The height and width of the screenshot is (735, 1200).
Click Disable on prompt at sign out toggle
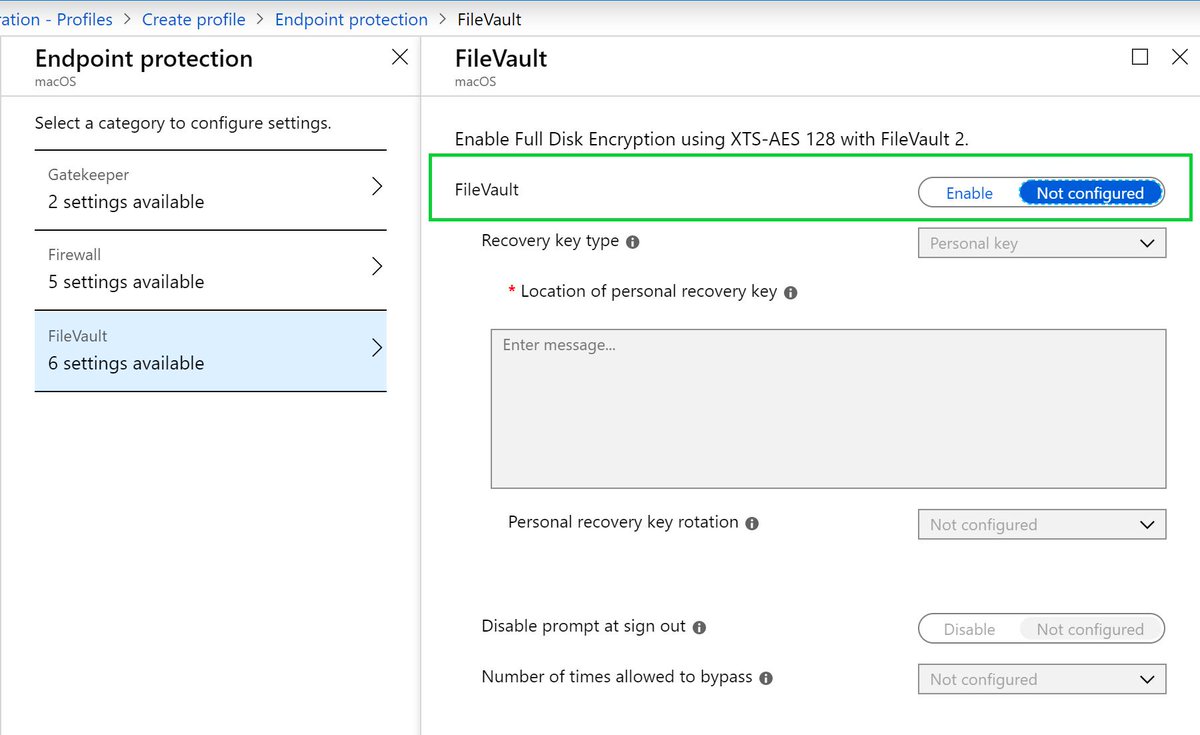968,629
